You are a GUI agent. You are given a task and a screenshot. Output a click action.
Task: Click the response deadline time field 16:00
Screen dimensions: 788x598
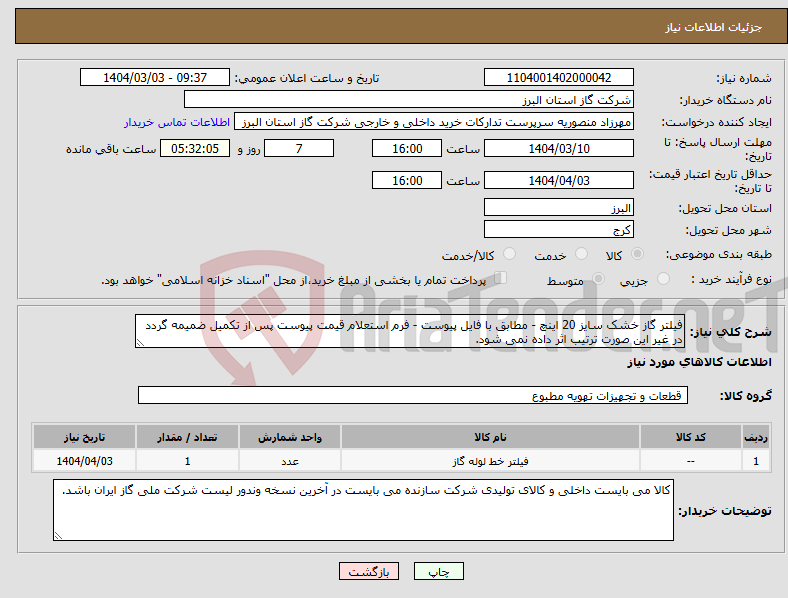(x=407, y=148)
